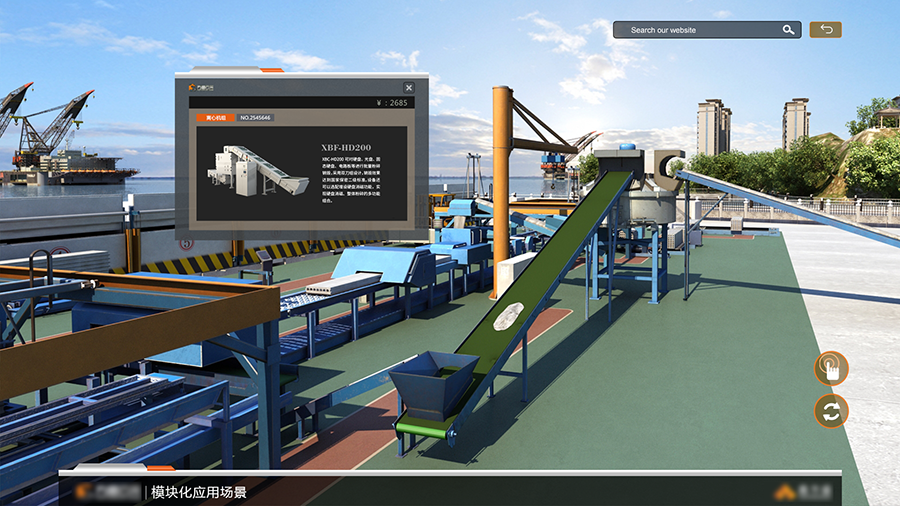Select the concrete slab on roller conveyor
This screenshot has width=900, height=506.
[x=343, y=283]
